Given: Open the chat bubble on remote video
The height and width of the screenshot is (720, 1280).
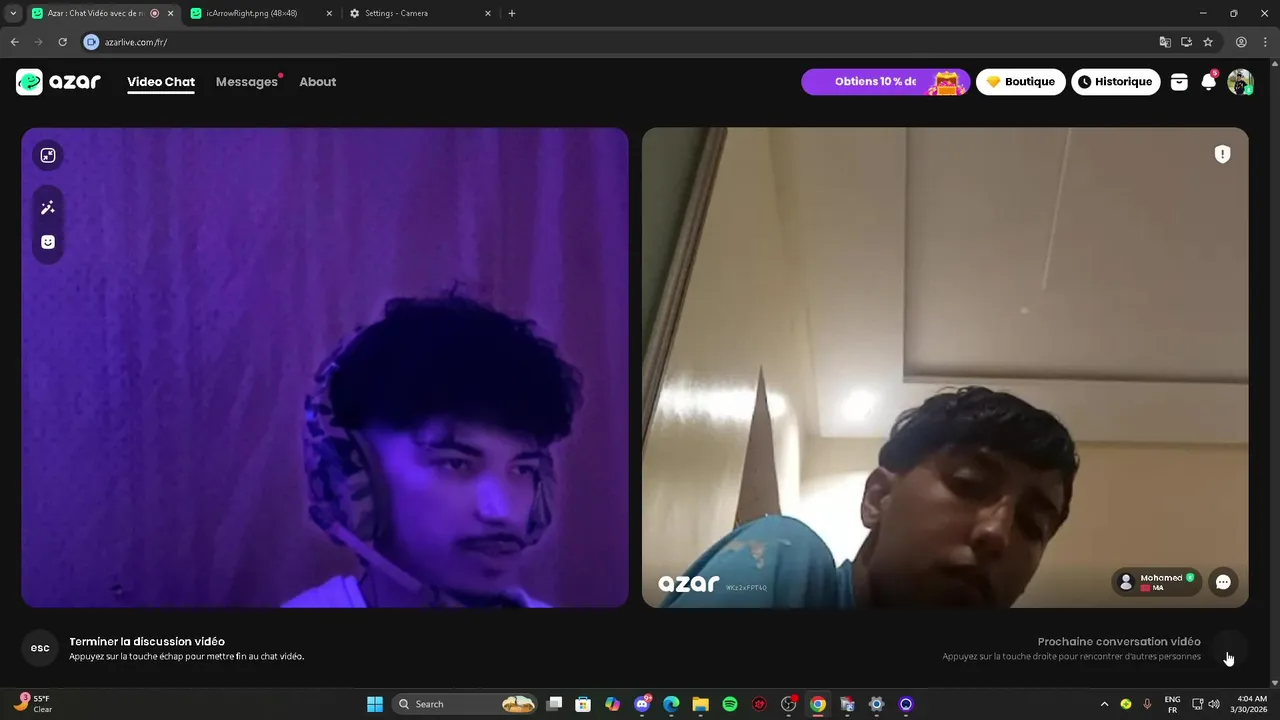Looking at the screenshot, I should coord(1223,582).
